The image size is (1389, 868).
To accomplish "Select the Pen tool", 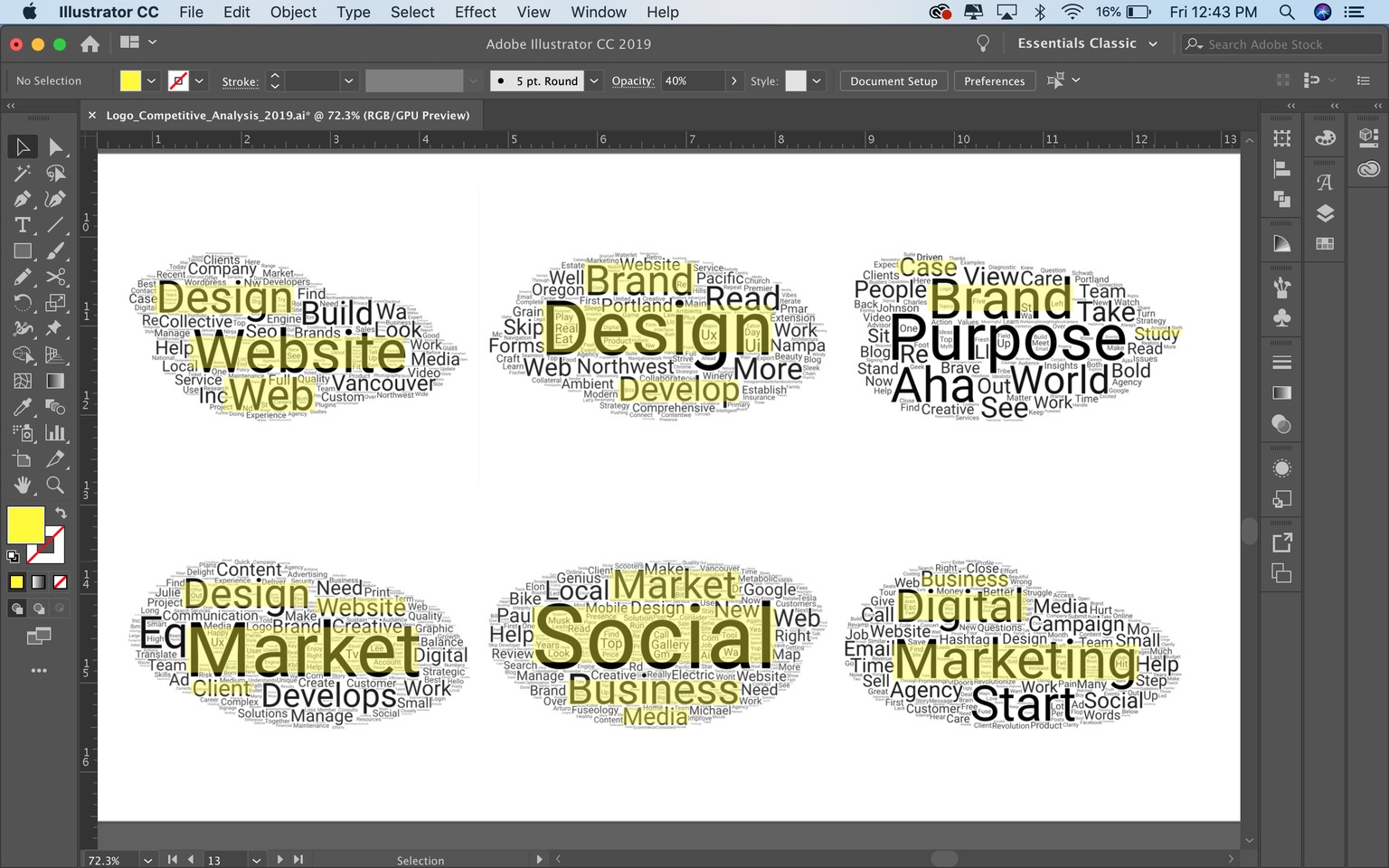I will pos(23,199).
